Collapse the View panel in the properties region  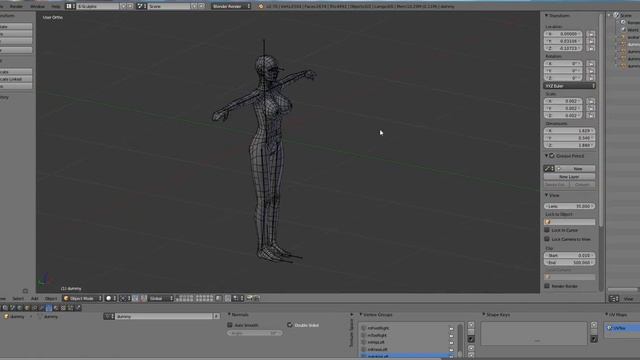[x=547, y=196]
